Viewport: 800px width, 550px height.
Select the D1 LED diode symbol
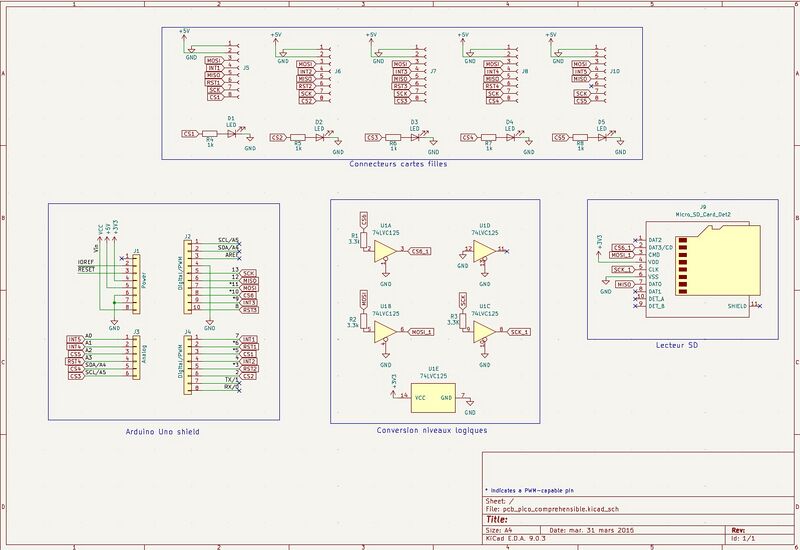tap(231, 133)
